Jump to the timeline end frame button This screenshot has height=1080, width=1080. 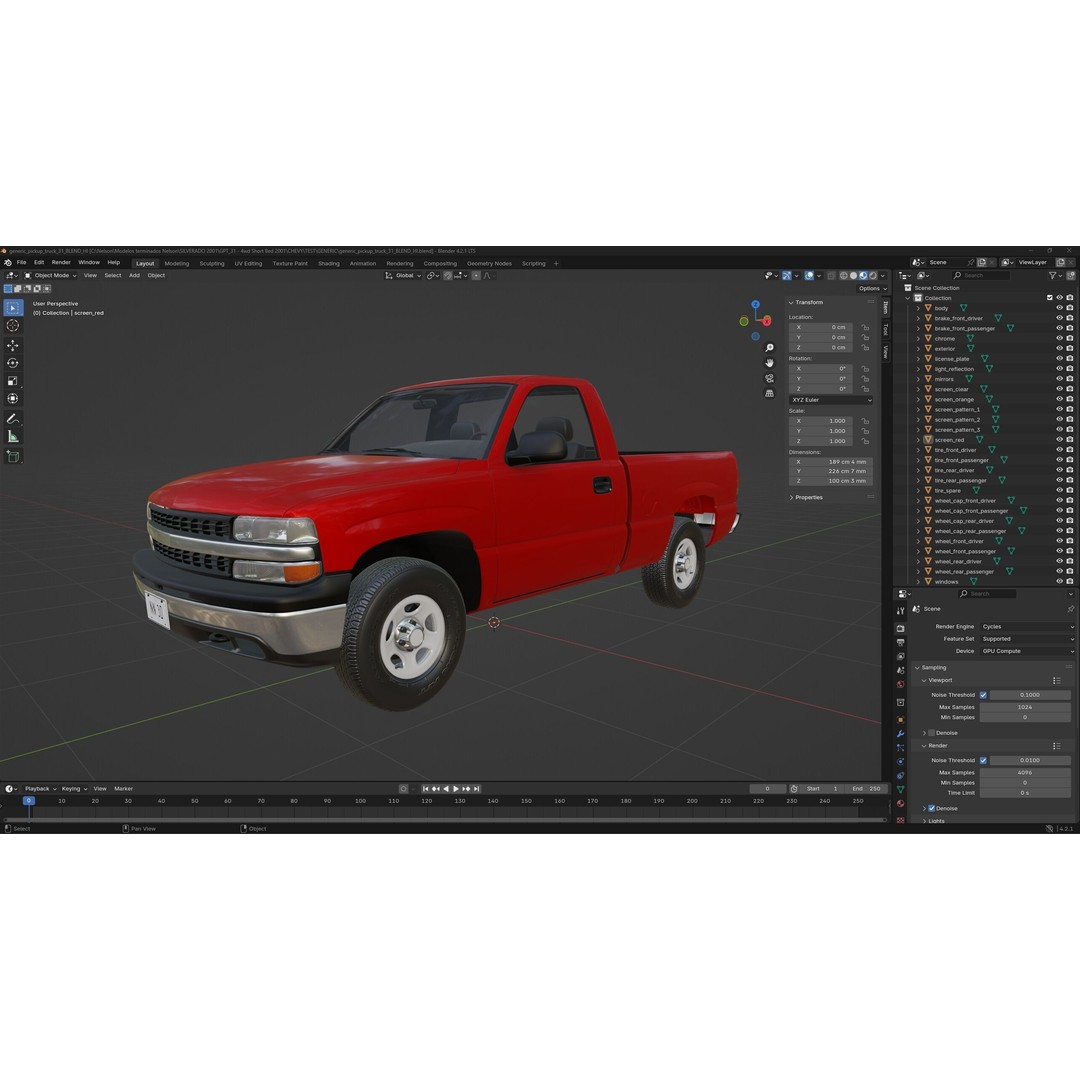pos(476,789)
